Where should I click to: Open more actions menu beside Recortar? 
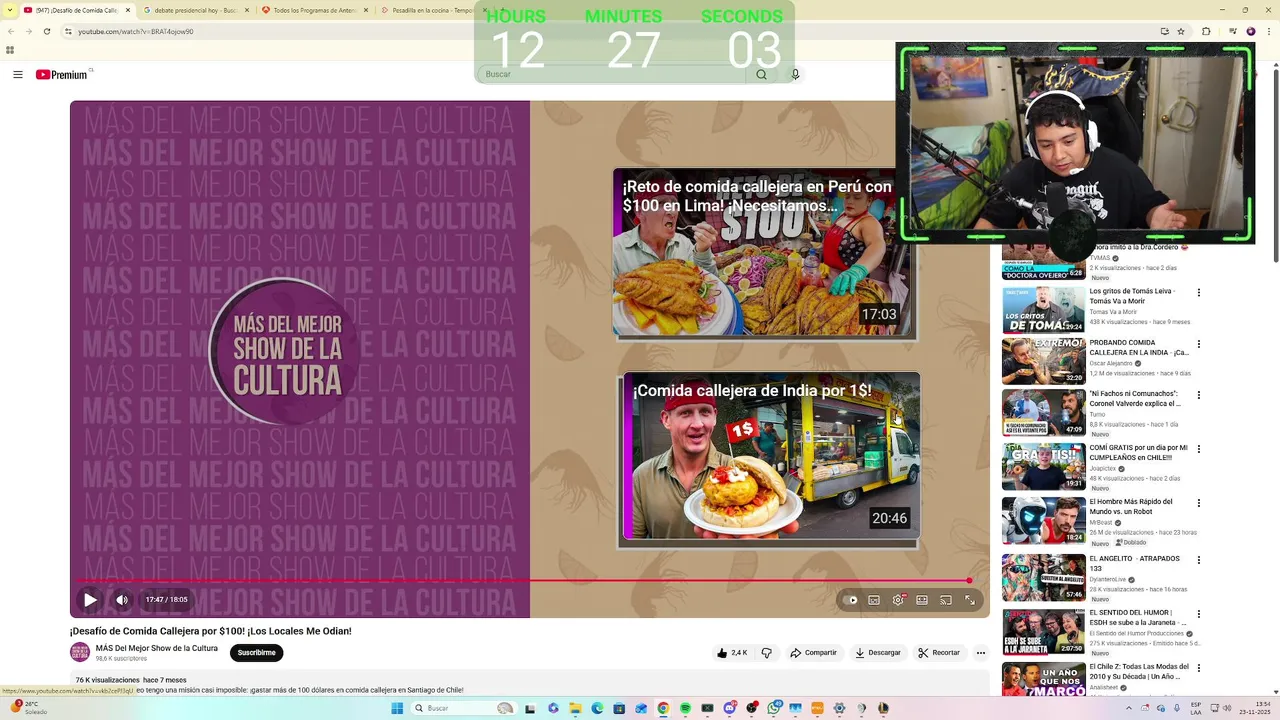[x=981, y=653]
